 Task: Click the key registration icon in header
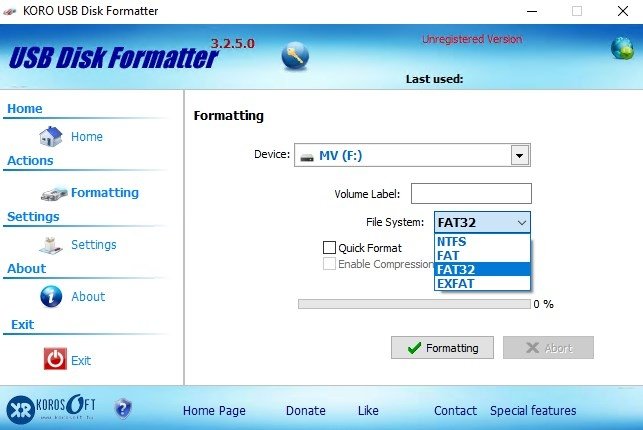coord(295,55)
